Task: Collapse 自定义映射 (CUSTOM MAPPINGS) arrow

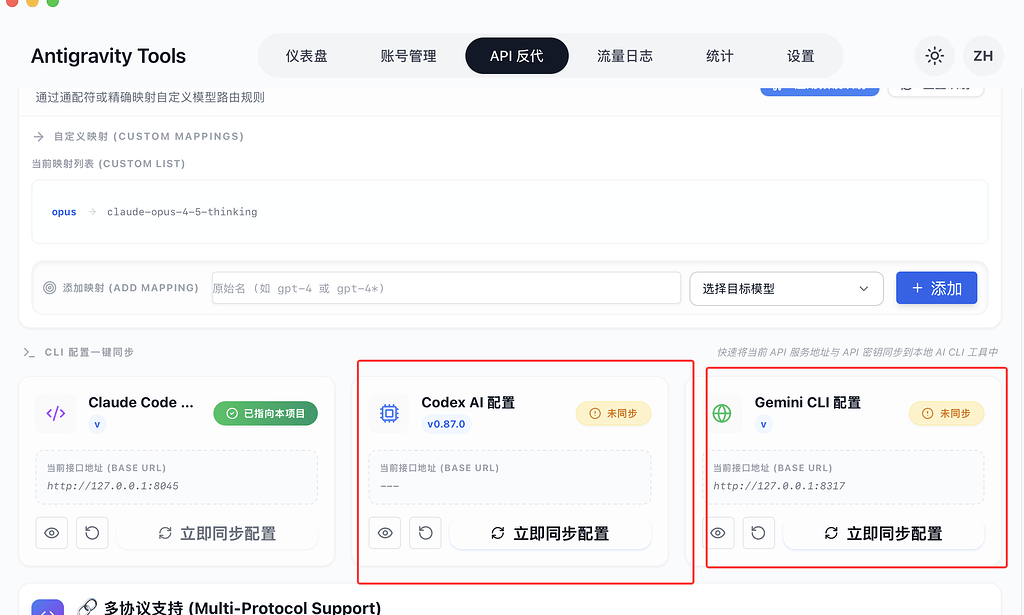Action: (x=39, y=136)
